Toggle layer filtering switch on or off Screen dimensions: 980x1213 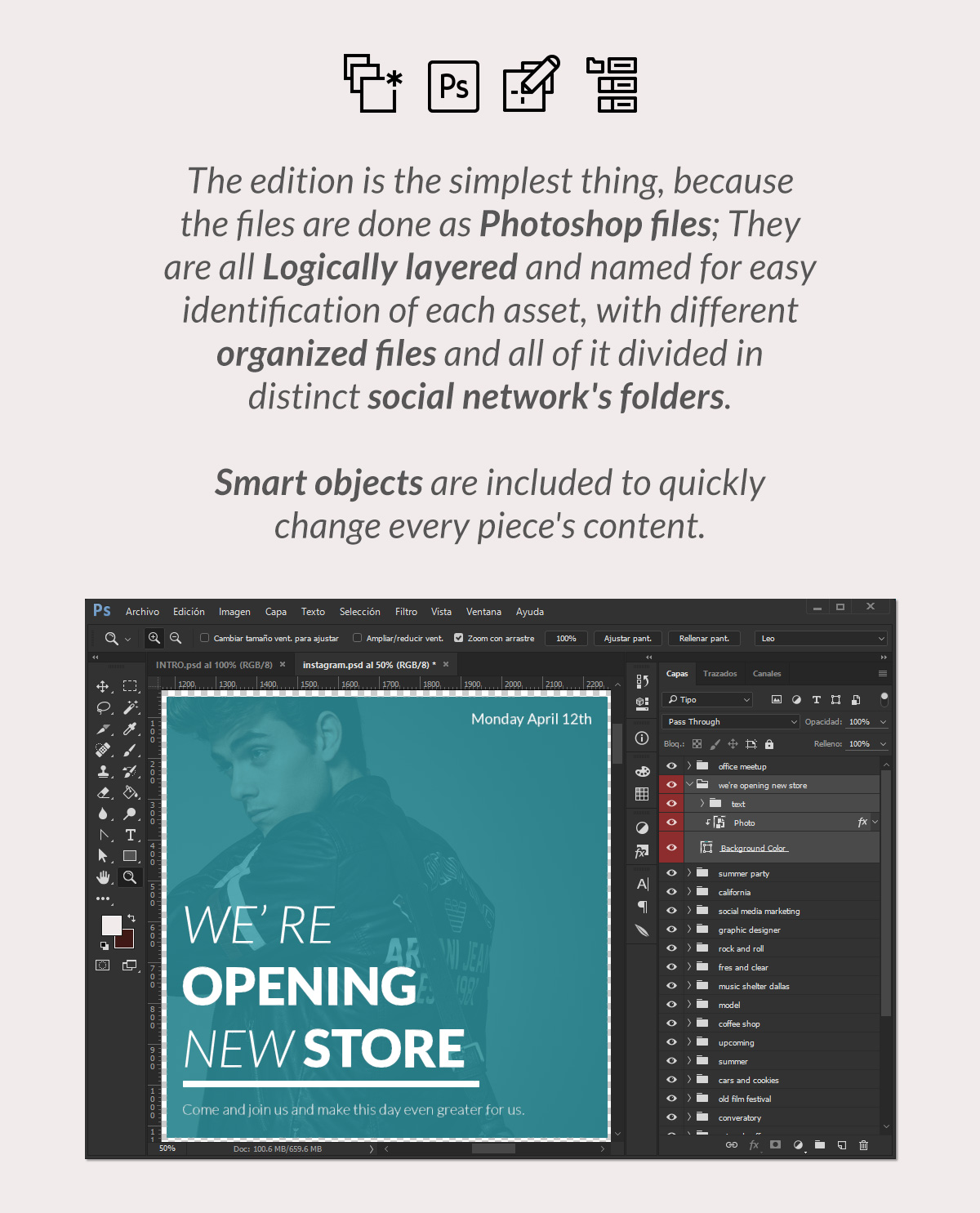[x=884, y=699]
